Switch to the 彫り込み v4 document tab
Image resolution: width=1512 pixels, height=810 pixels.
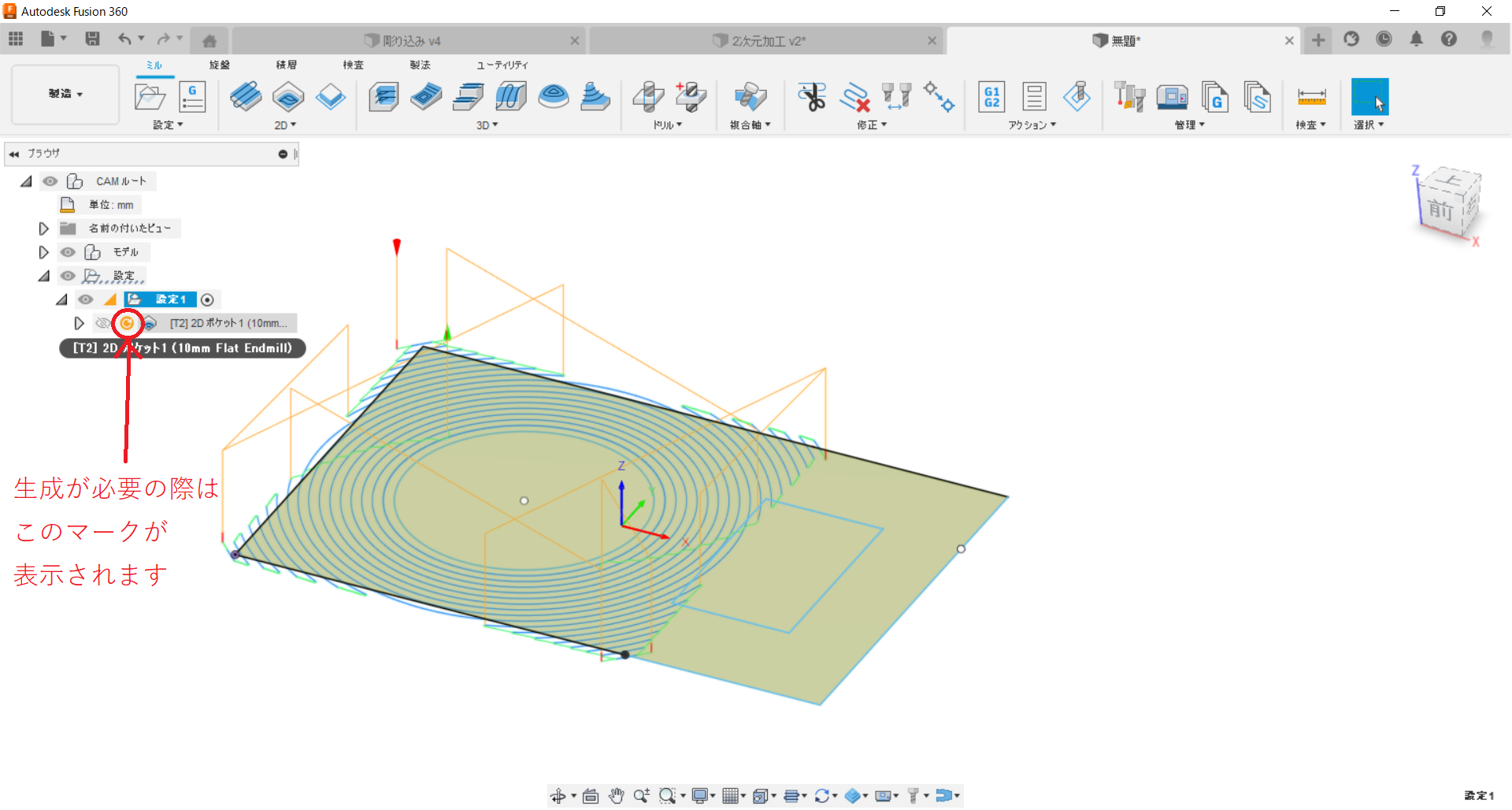click(x=411, y=41)
